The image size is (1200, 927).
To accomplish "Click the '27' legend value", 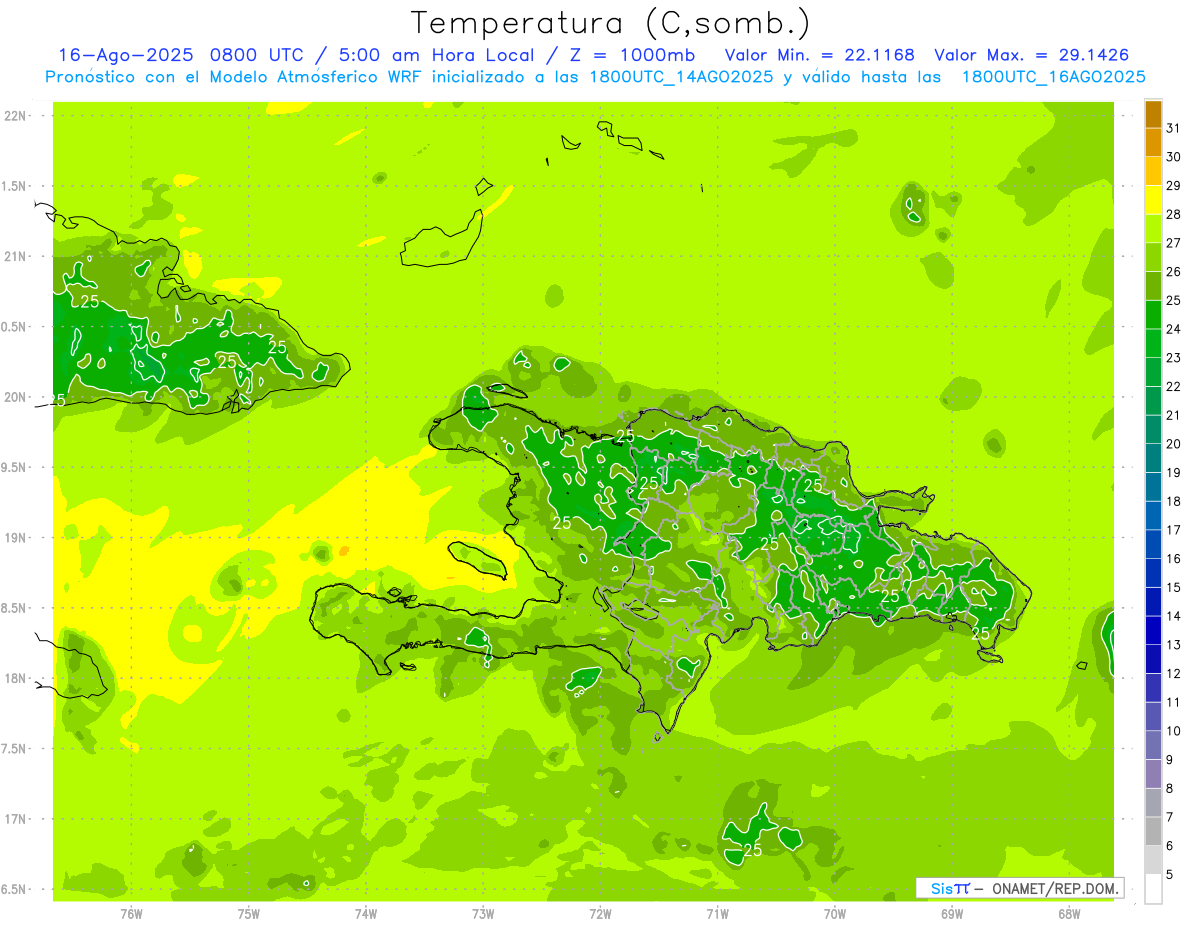I will 1173,243.
